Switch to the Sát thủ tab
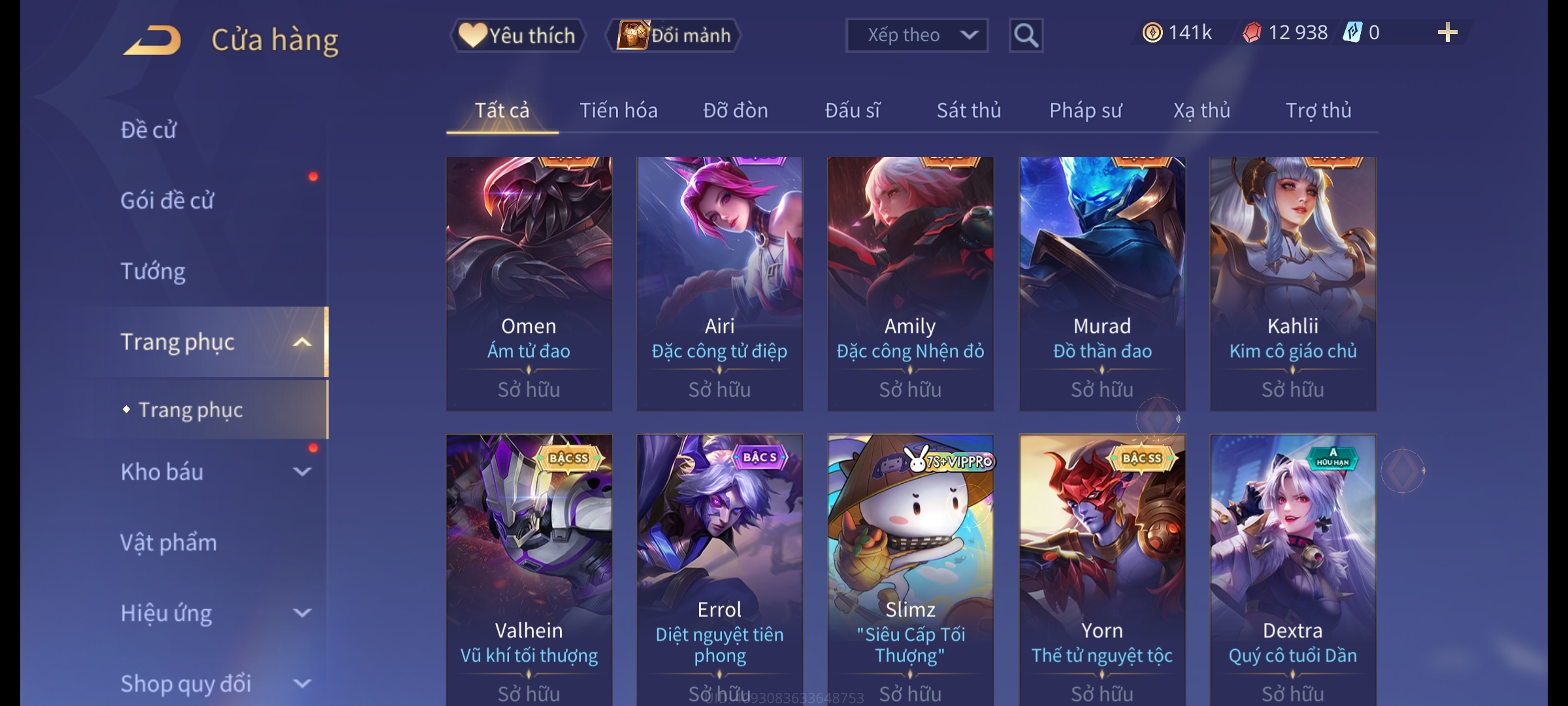 coord(969,110)
